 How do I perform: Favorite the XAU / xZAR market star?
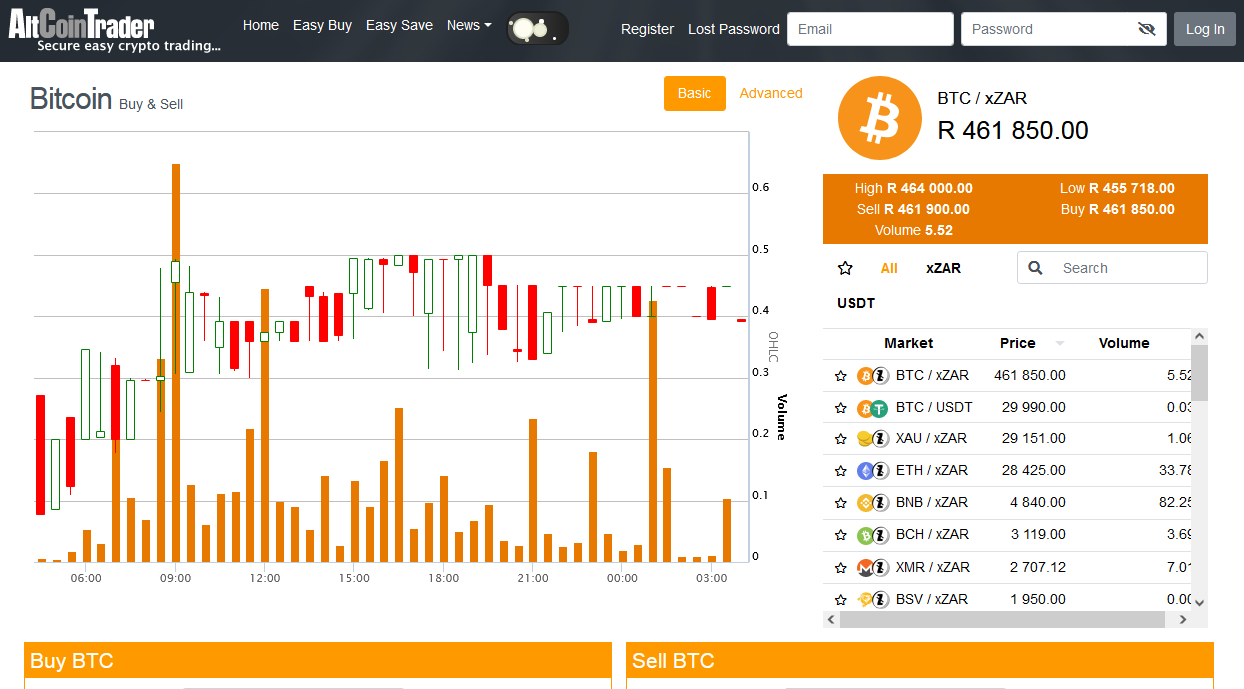841,439
